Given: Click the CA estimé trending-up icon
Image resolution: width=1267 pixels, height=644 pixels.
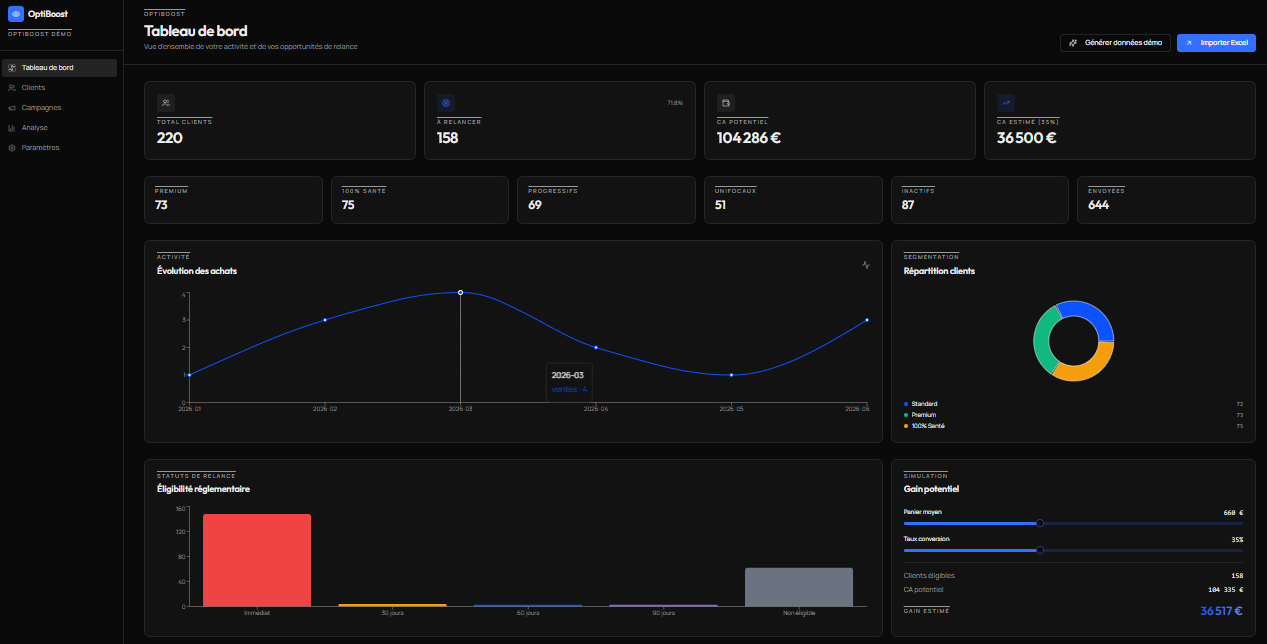Looking at the screenshot, I should [1006, 102].
